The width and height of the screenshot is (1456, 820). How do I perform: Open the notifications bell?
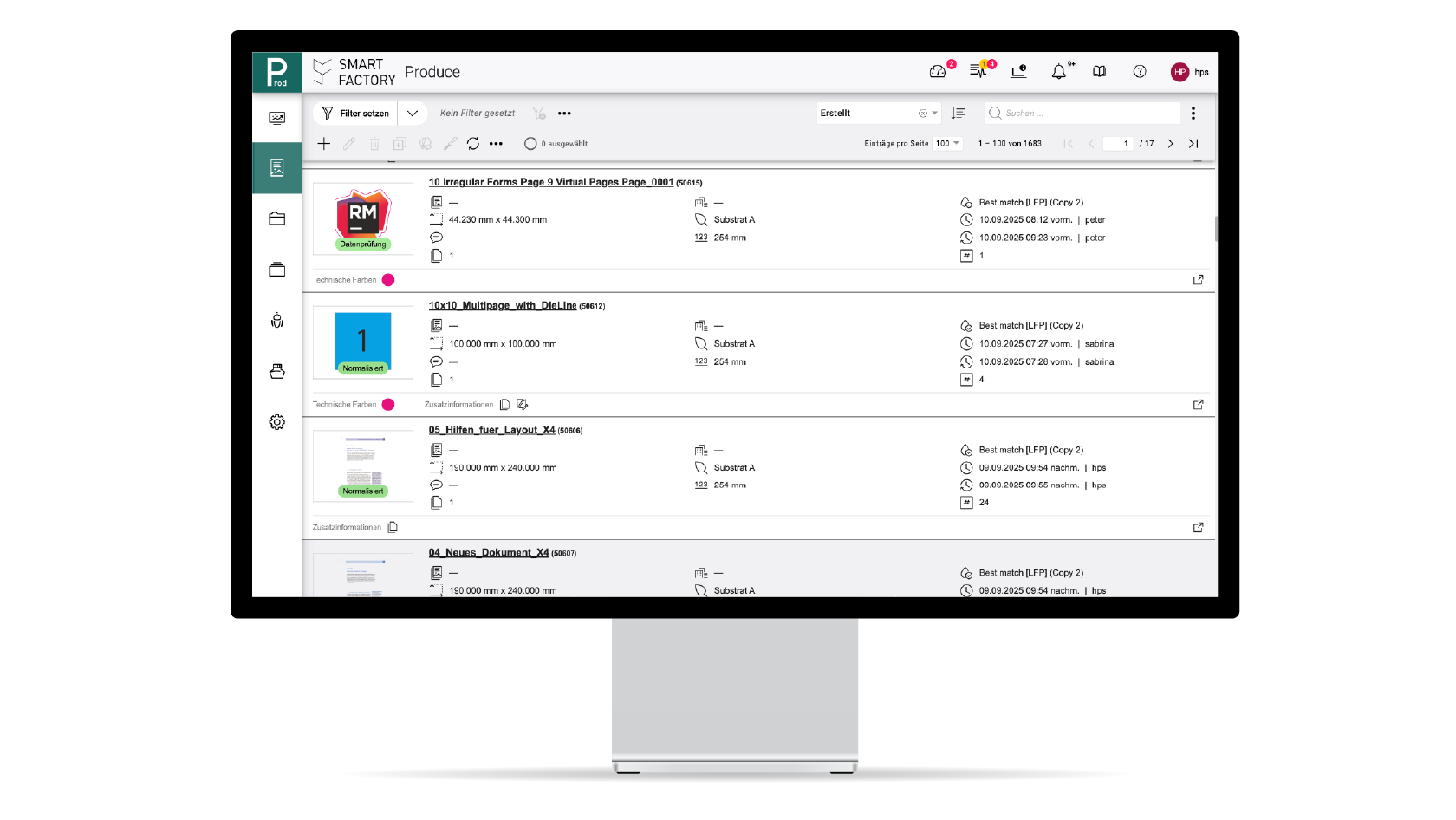click(x=1058, y=72)
